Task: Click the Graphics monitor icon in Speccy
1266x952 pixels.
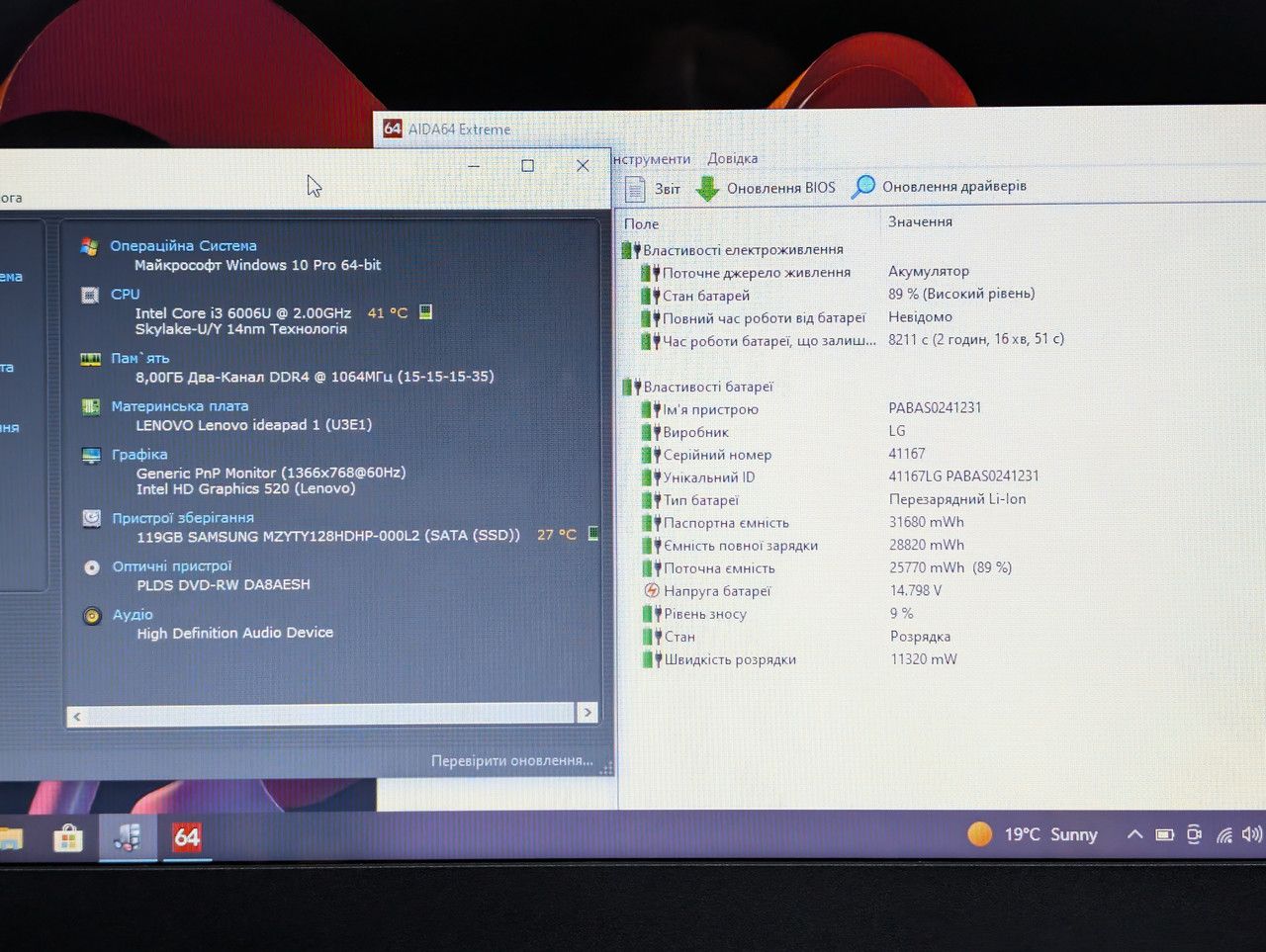Action: (x=92, y=455)
